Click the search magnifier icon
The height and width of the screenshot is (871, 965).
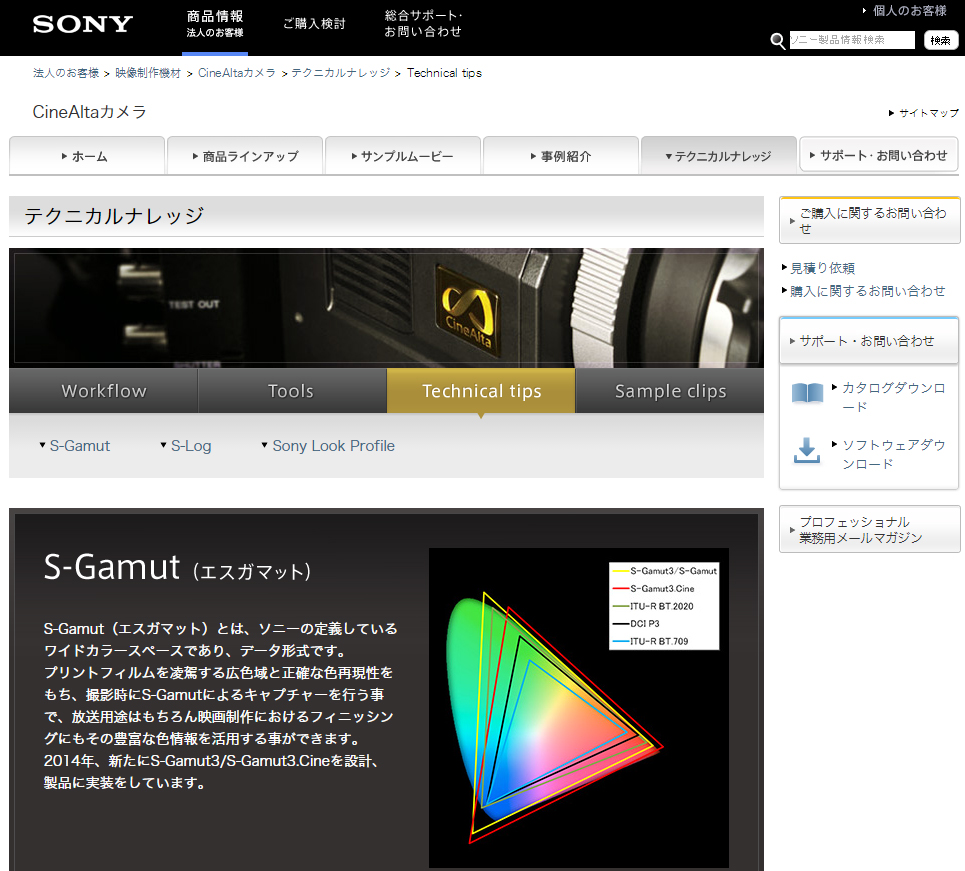pyautogui.click(x=778, y=41)
